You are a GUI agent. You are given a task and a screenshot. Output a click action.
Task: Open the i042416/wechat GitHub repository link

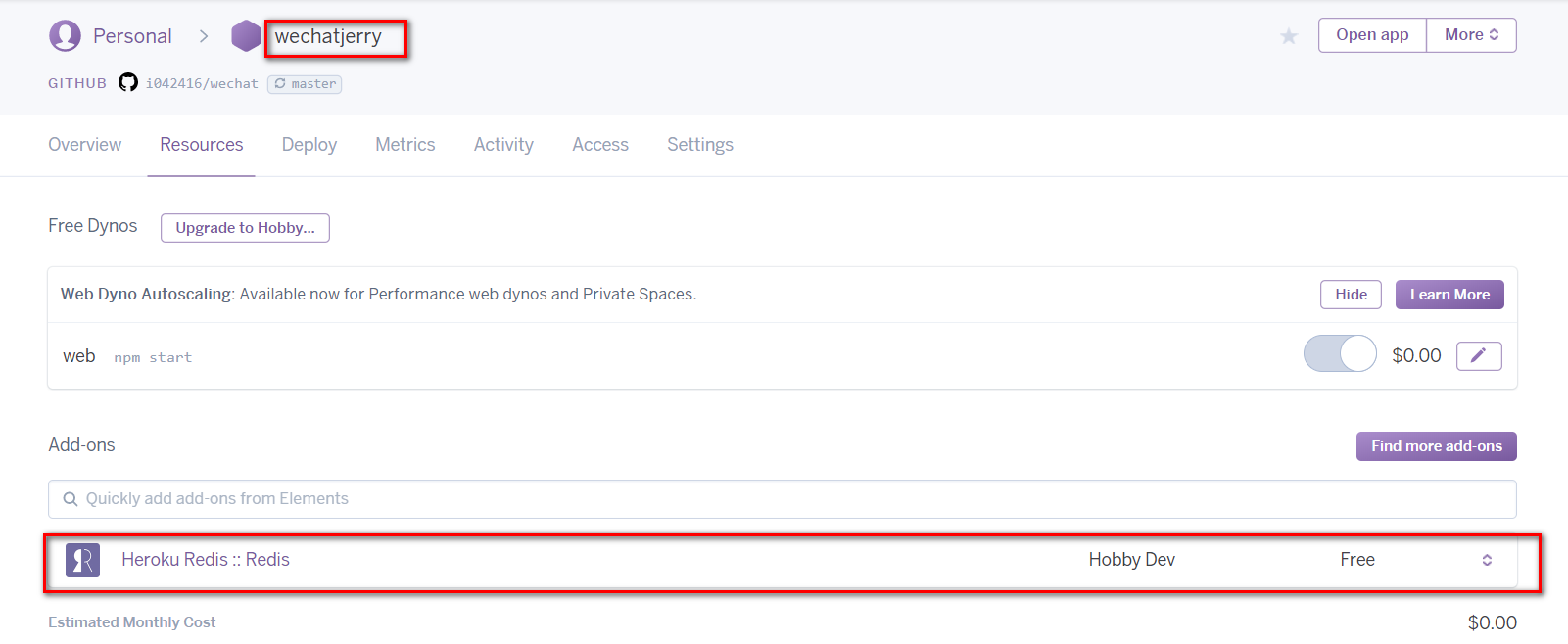tap(202, 83)
